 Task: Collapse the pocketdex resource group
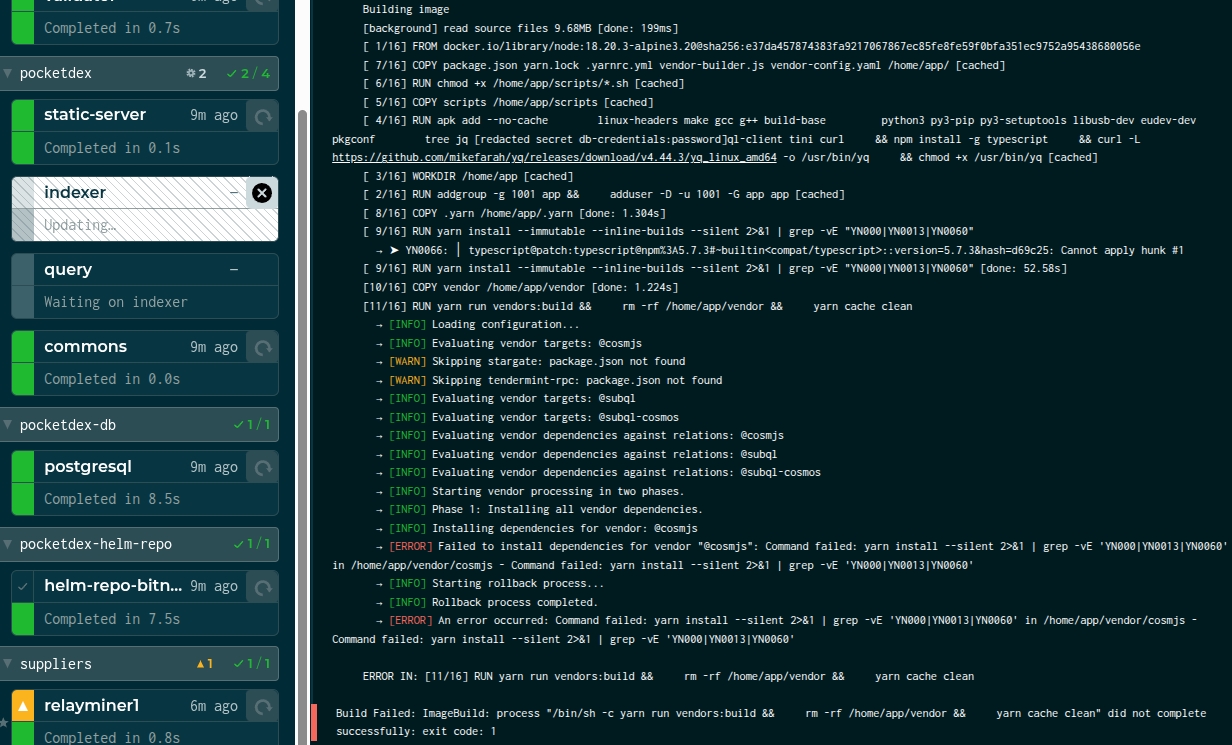click(x=9, y=73)
